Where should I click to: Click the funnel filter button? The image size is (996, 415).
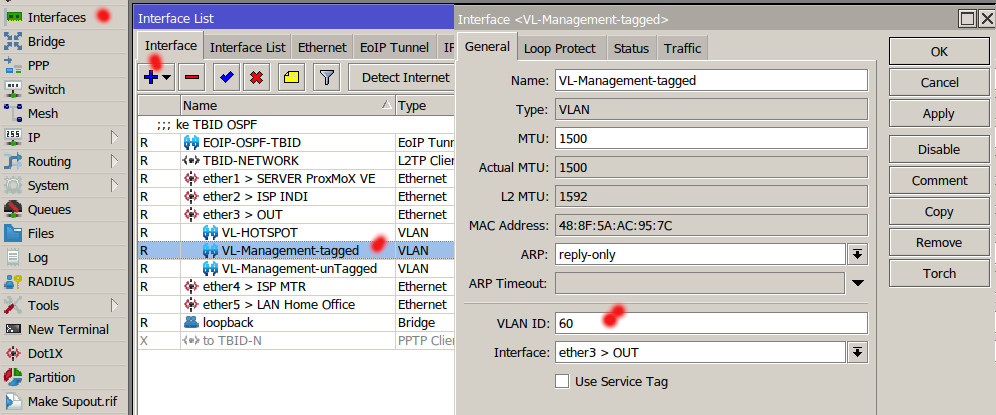point(326,78)
